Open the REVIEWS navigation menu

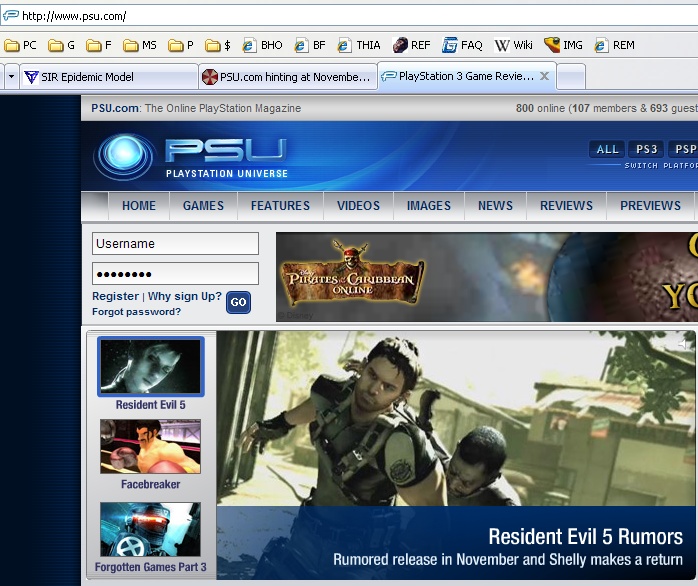tap(566, 205)
